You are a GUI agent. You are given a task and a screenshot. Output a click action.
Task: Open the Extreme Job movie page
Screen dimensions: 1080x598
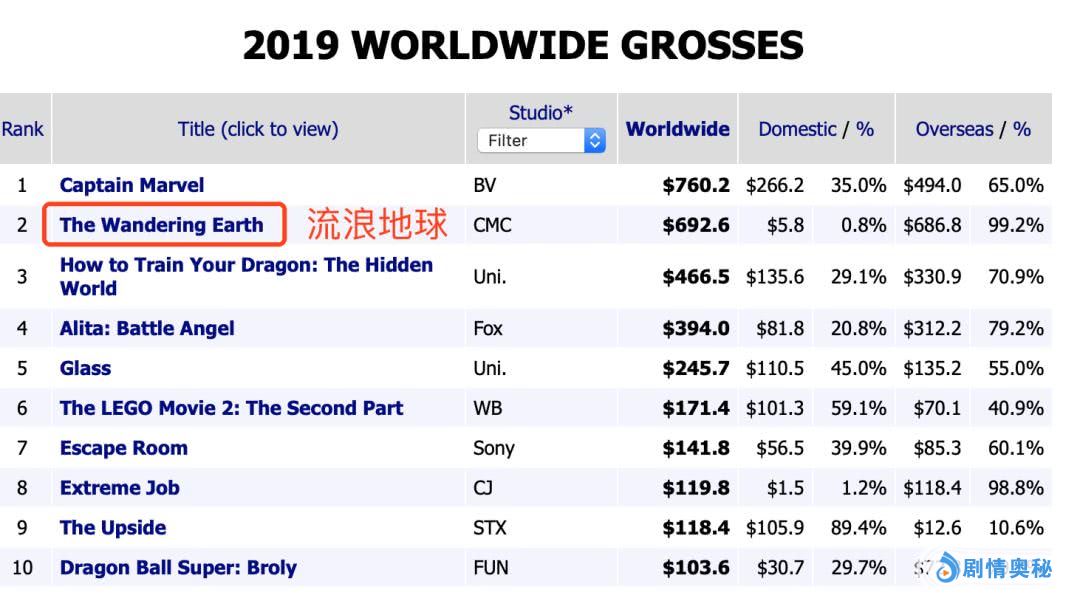point(119,488)
